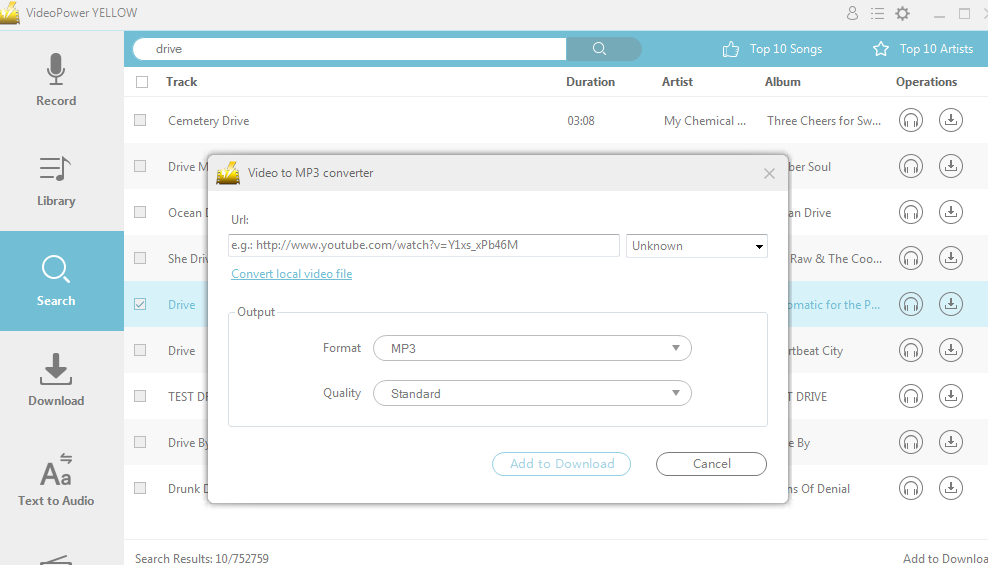The width and height of the screenshot is (988, 568).
Task: Preview the Drunk row track
Action: click(910, 488)
